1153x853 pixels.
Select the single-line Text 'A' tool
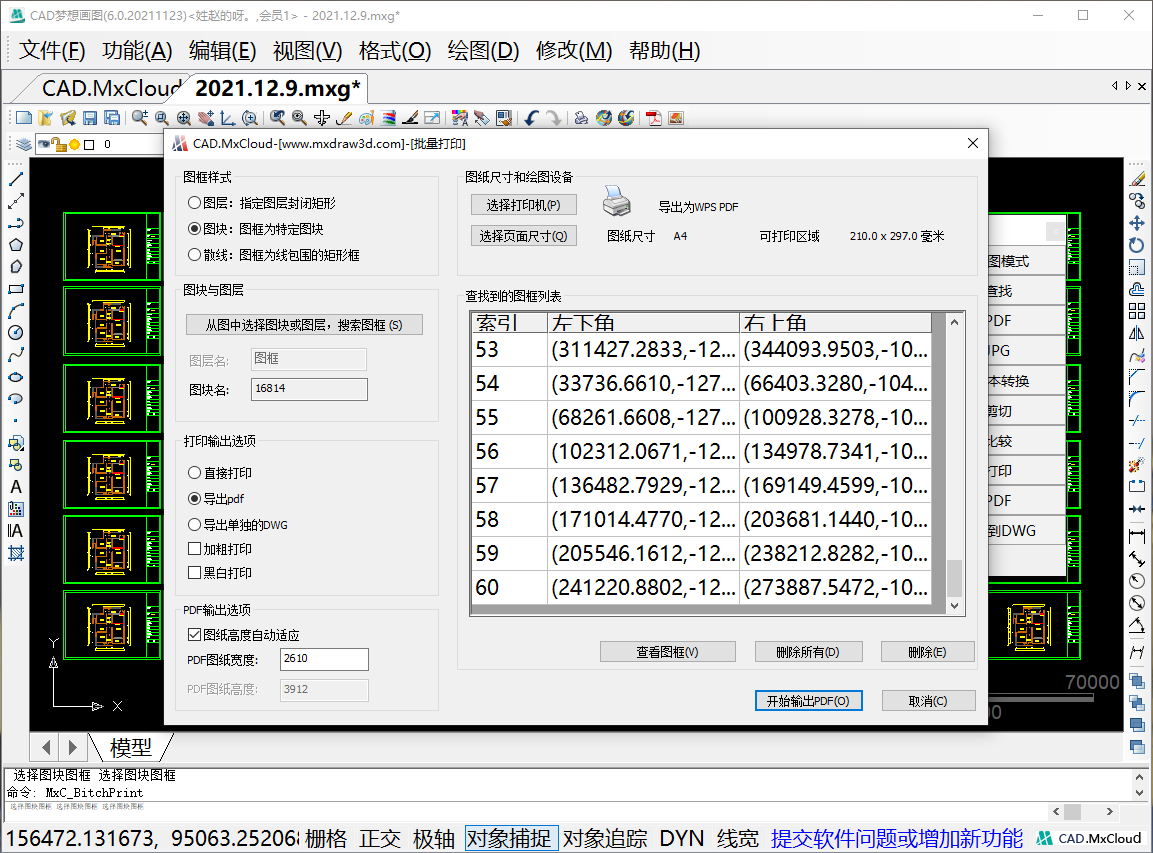pyautogui.click(x=15, y=487)
